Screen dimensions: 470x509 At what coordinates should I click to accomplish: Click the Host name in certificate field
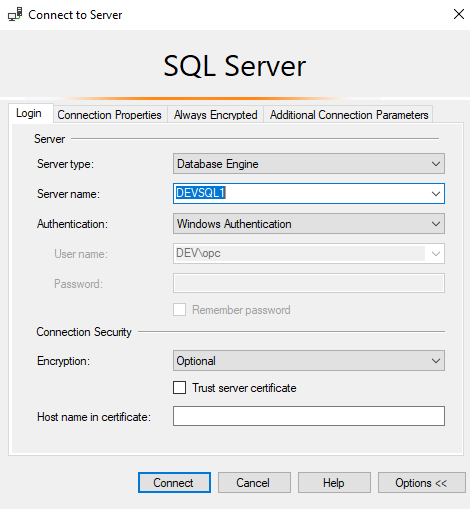pos(309,416)
